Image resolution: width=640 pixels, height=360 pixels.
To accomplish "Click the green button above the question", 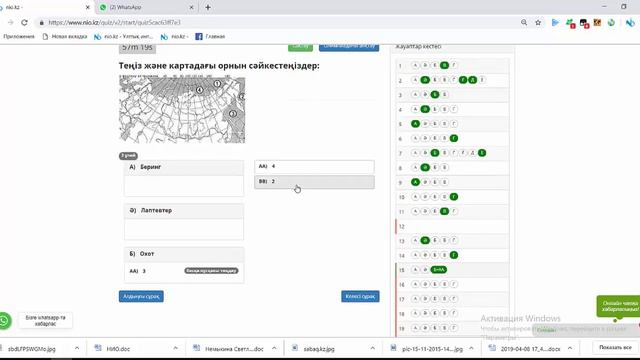I will (x=300, y=47).
